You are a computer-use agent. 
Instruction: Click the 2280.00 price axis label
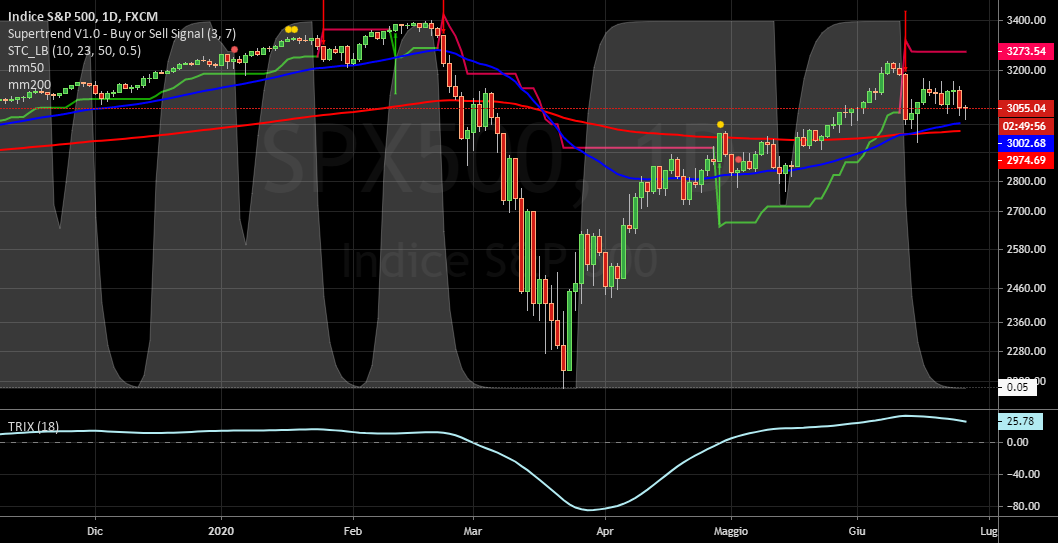click(1026, 351)
